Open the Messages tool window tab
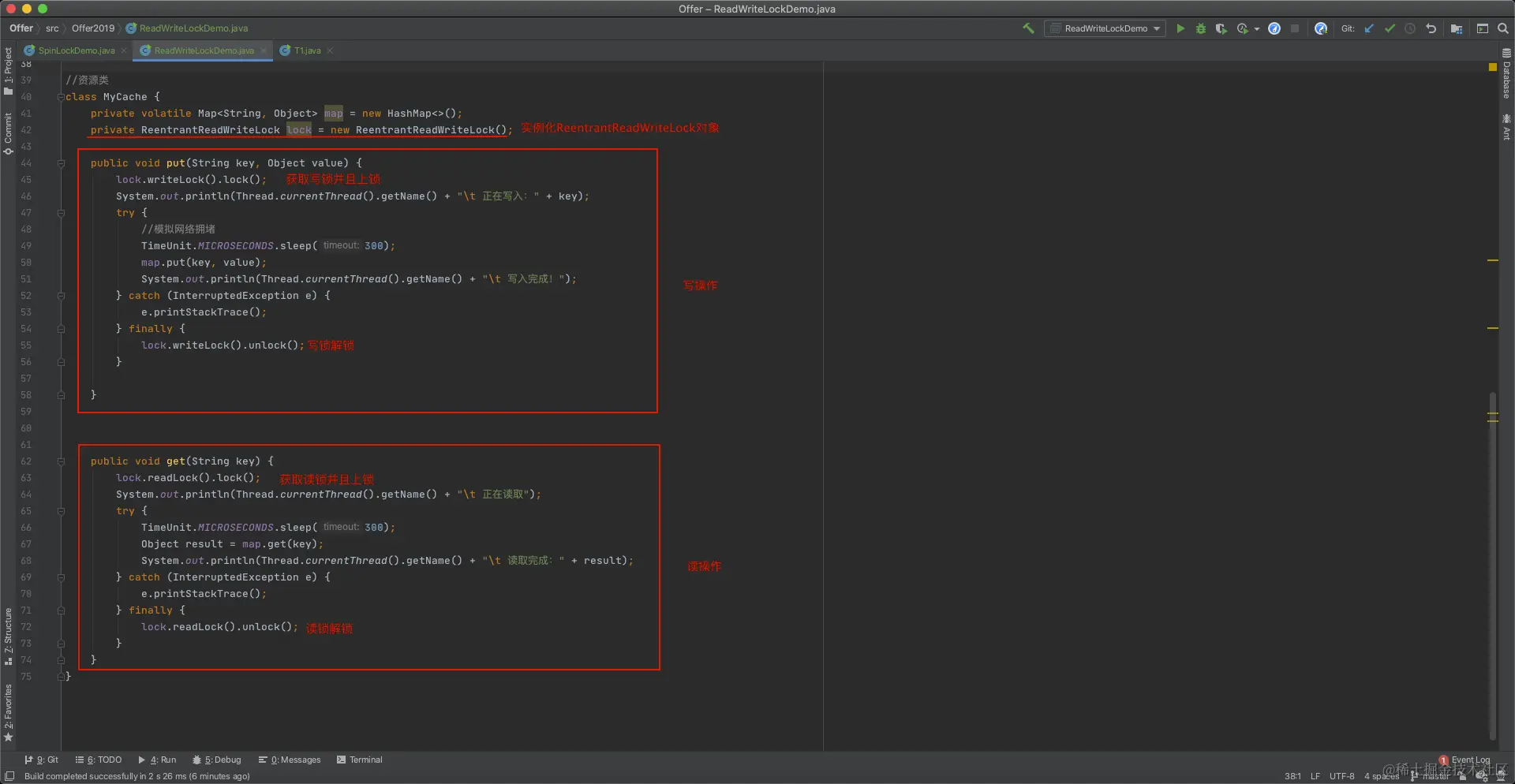Image resolution: width=1515 pixels, height=784 pixels. (290, 760)
